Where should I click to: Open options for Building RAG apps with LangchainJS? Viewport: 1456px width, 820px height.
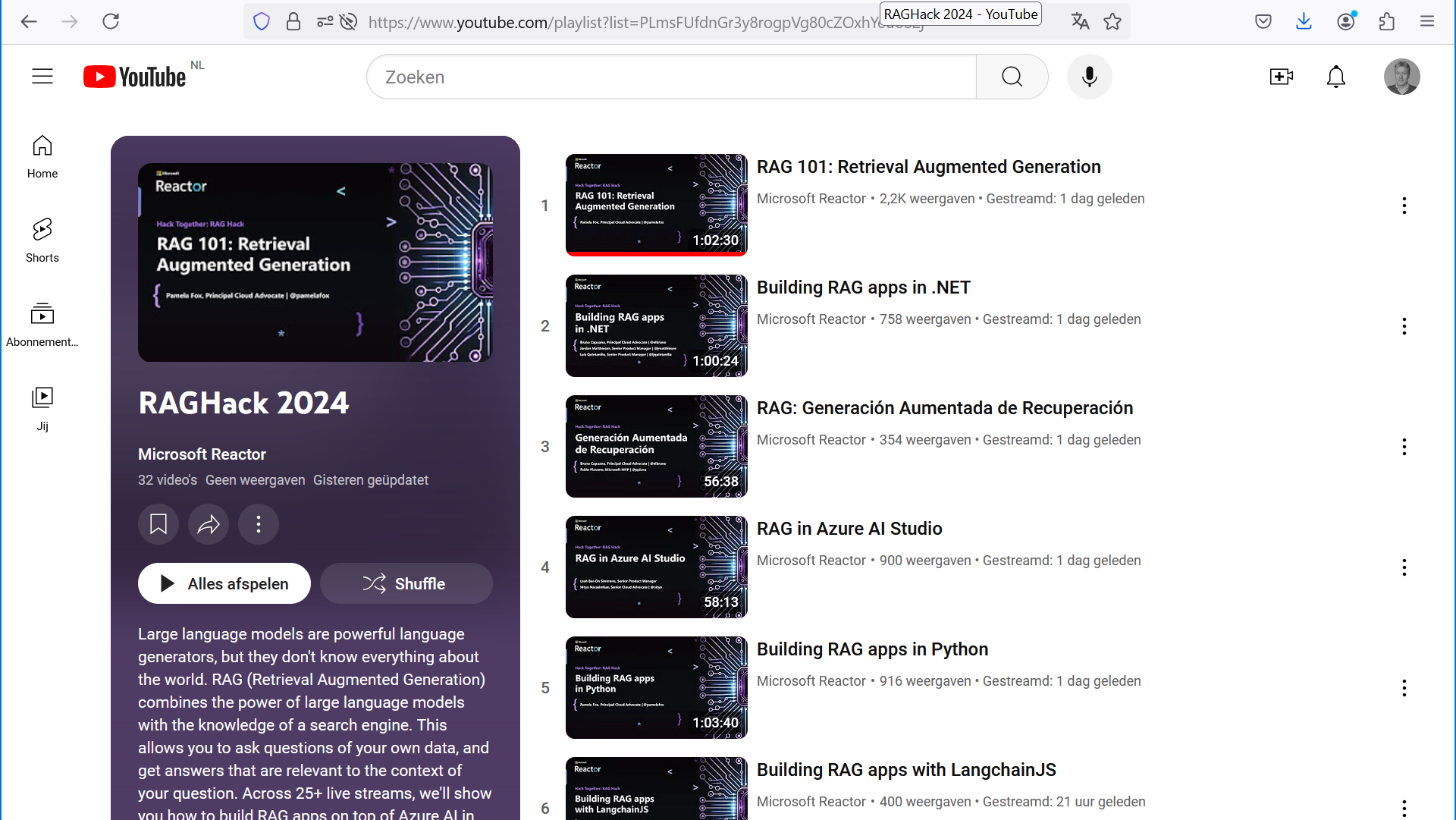click(1404, 807)
